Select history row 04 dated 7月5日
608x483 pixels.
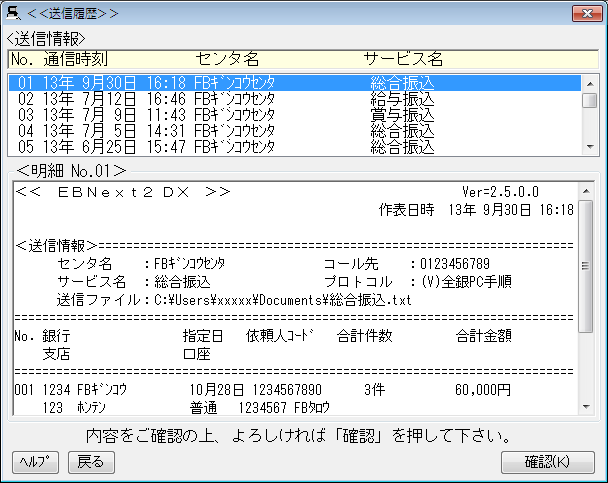point(295,131)
